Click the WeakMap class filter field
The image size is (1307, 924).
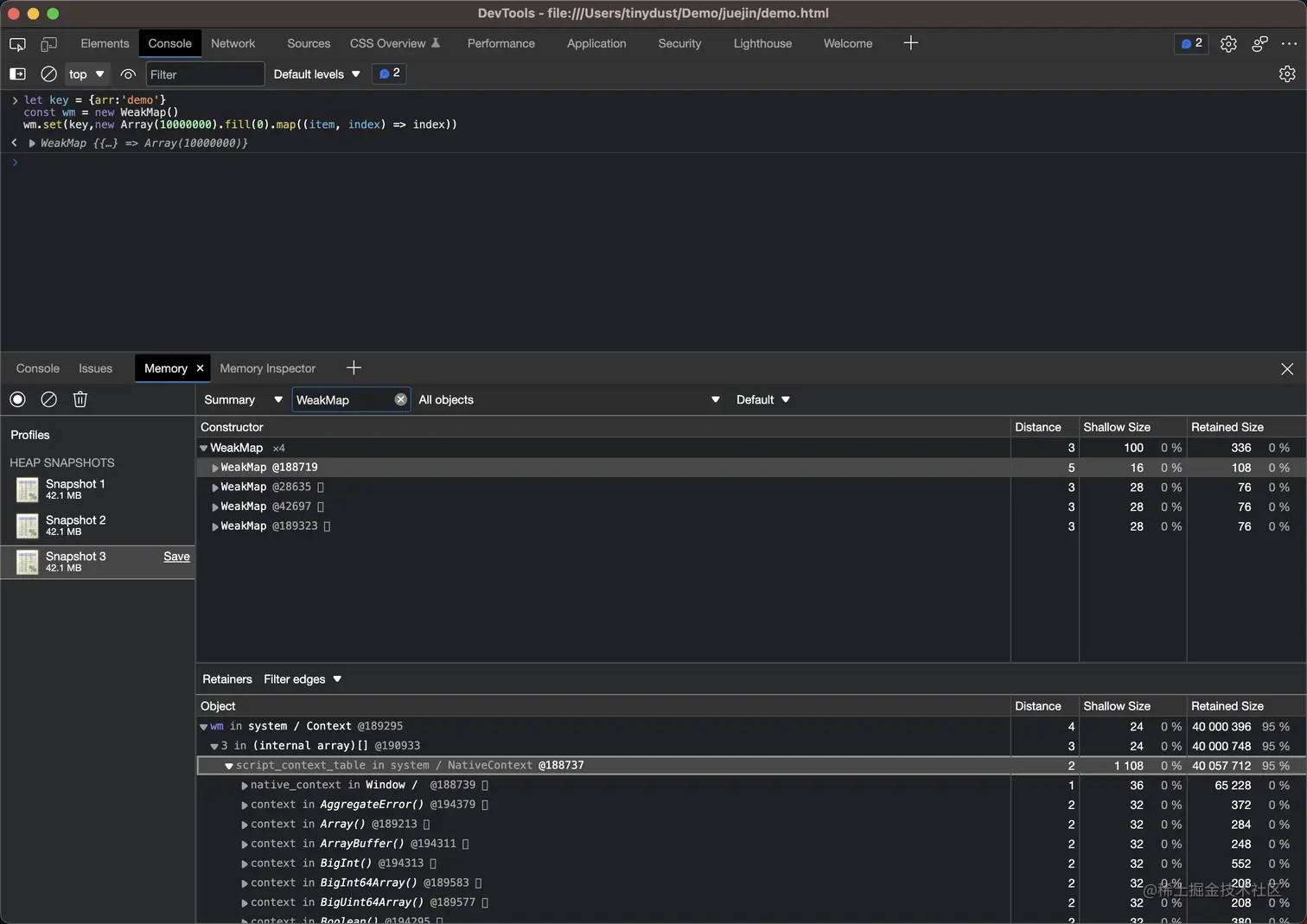point(342,399)
